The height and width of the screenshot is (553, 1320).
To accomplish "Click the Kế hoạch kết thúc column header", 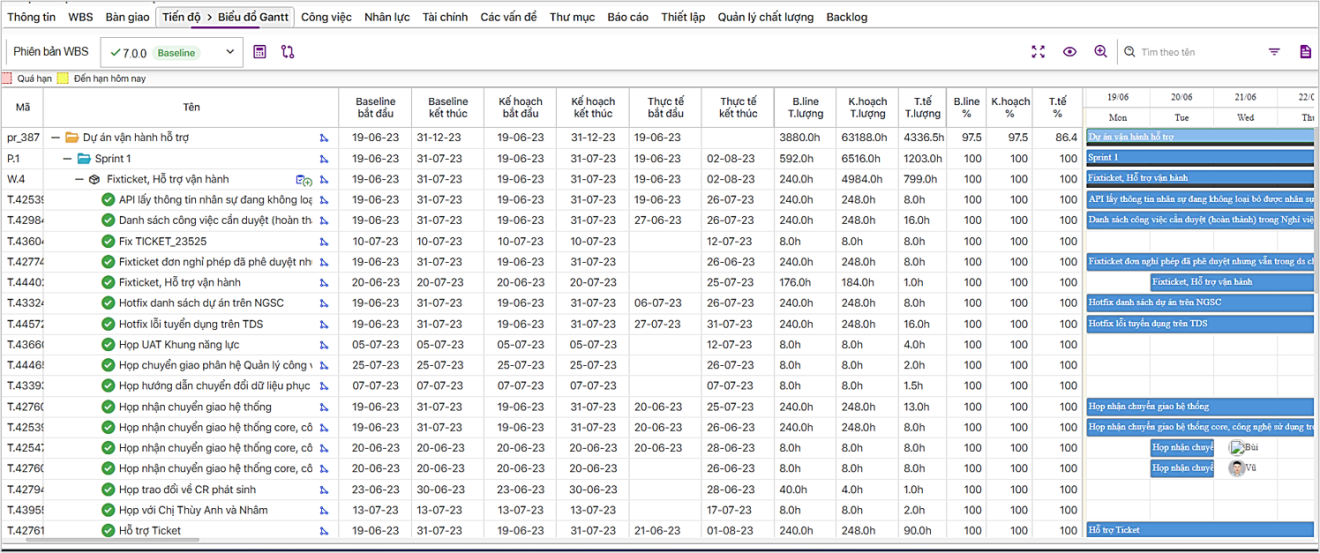I will point(593,107).
